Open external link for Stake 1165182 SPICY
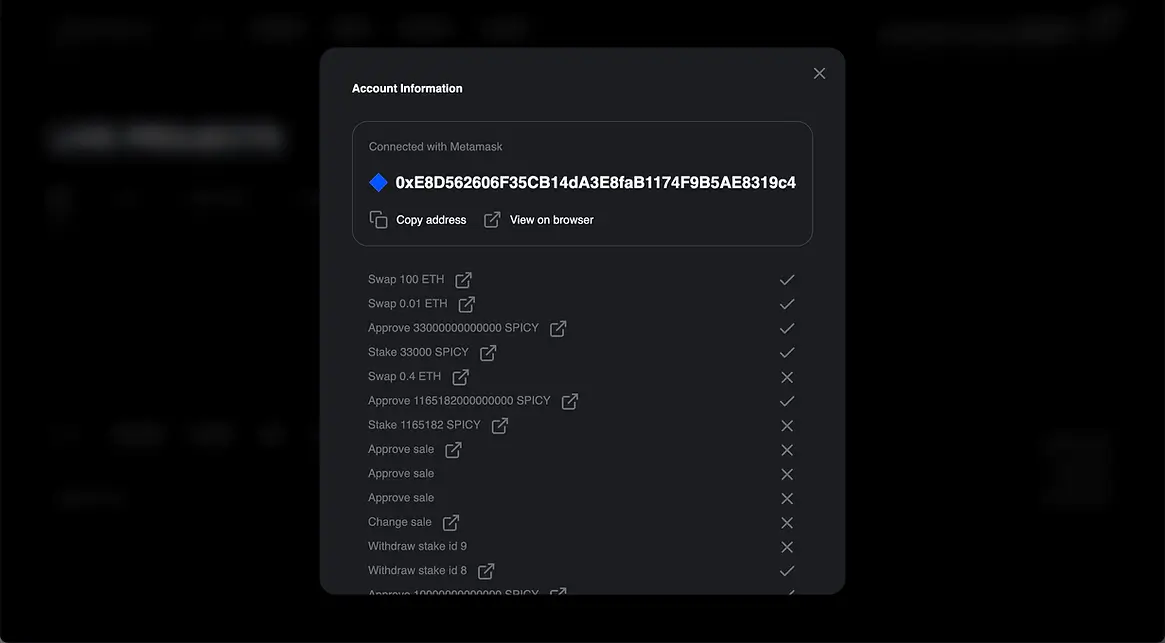1165x643 pixels. (500, 425)
